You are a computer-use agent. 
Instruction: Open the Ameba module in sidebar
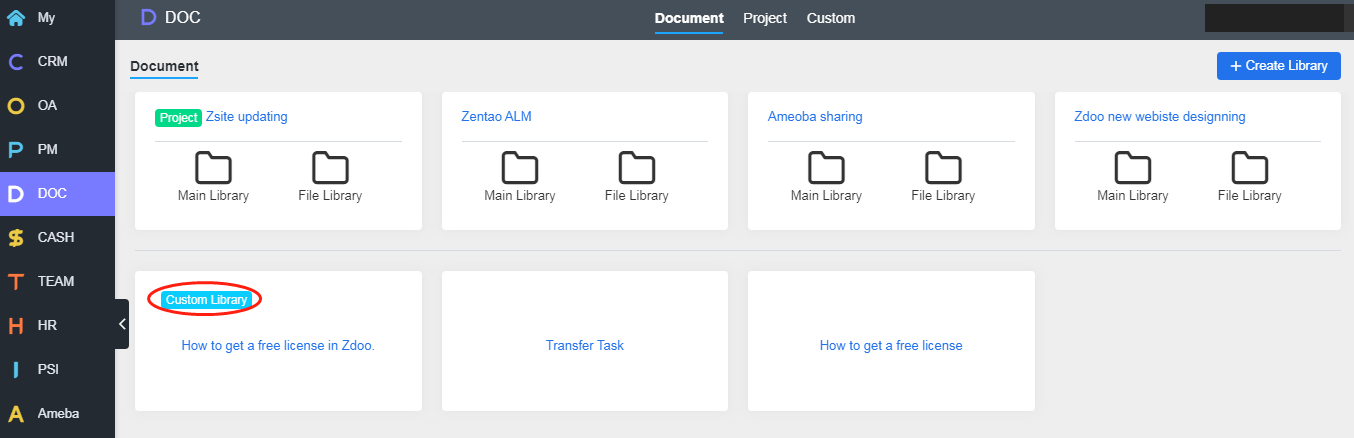[57, 414]
